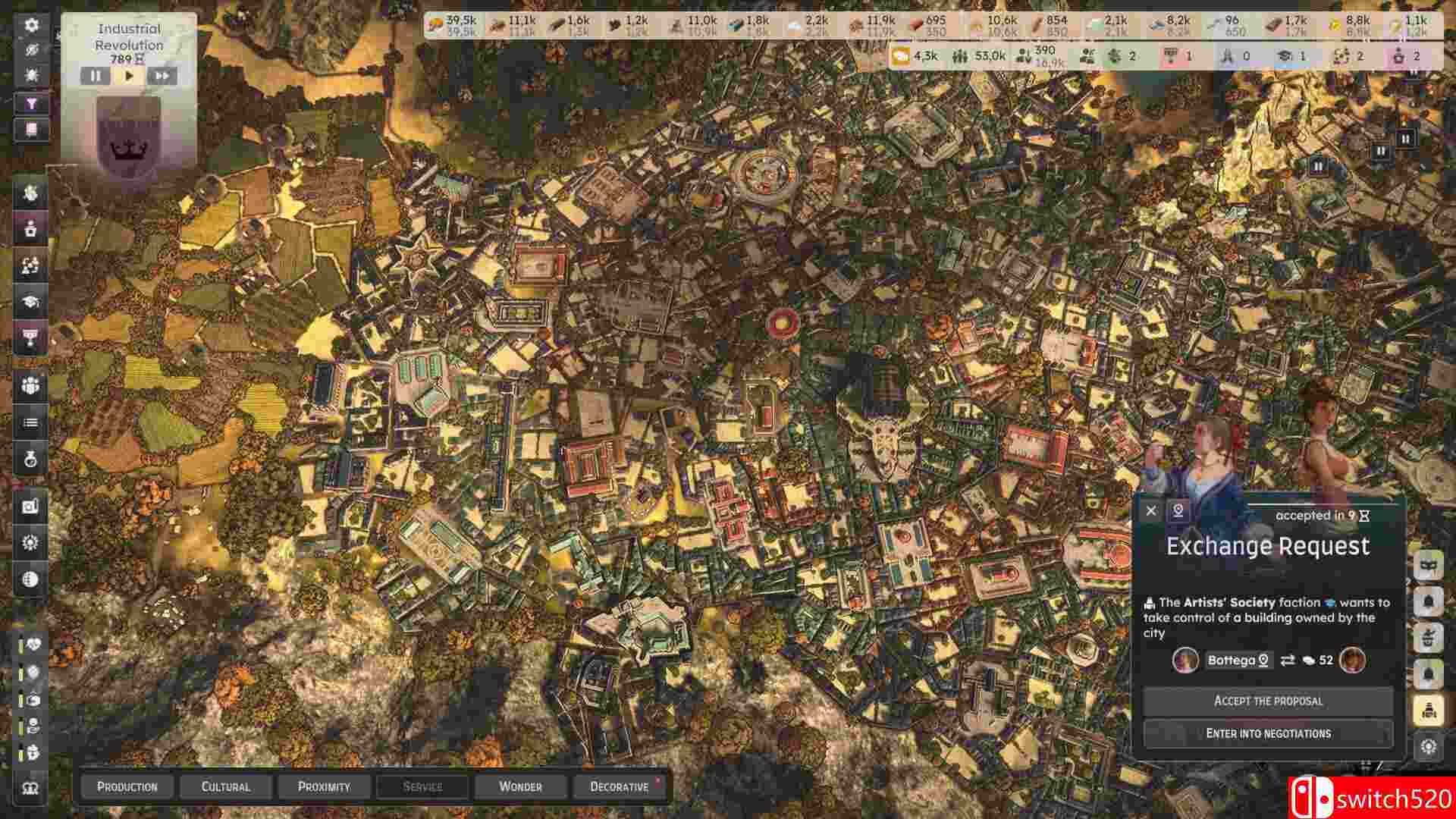Open the trophy podium sidebar panel
1456x819 pixels.
pyautogui.click(x=30, y=338)
